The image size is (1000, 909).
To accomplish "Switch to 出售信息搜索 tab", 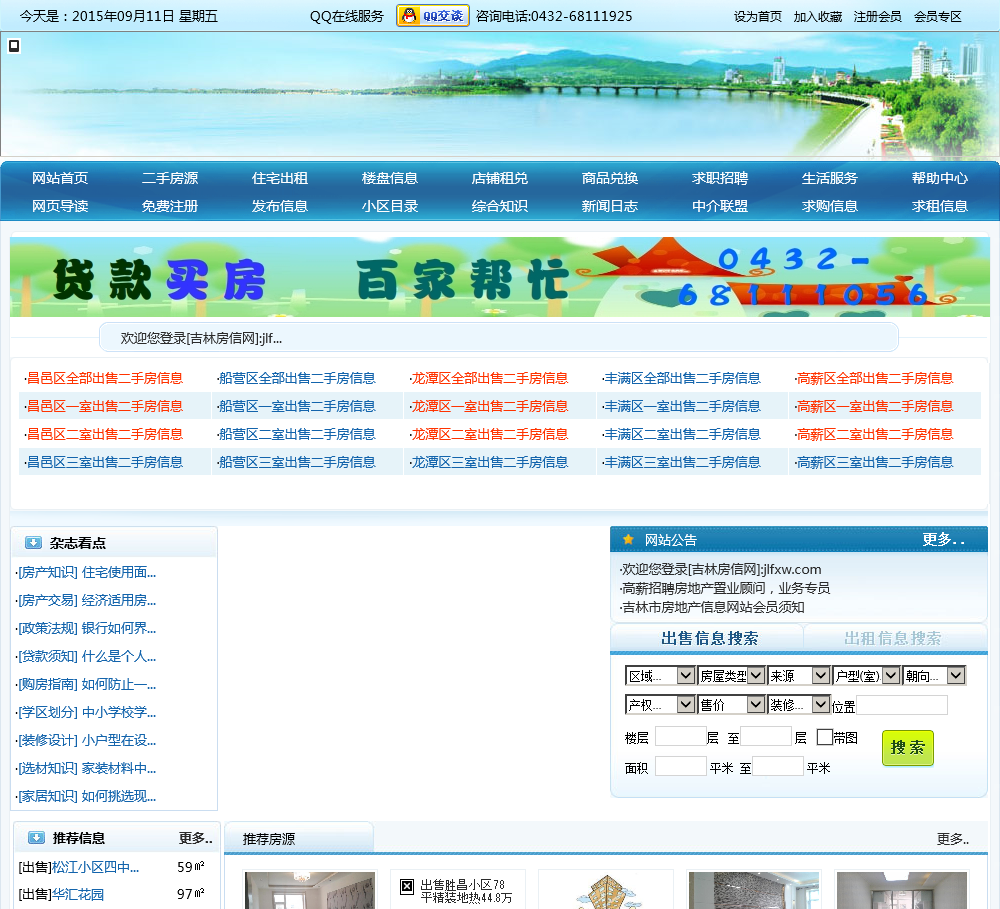I will pyautogui.click(x=709, y=638).
